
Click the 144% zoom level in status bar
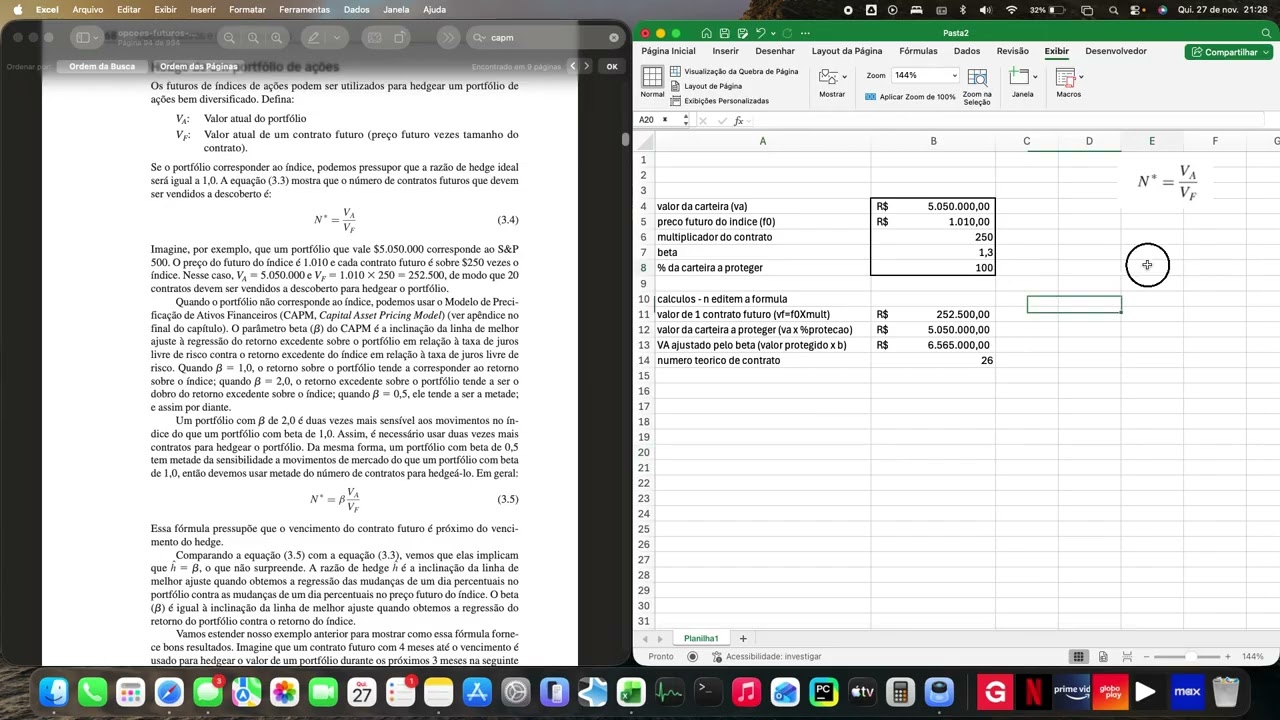(x=1253, y=657)
